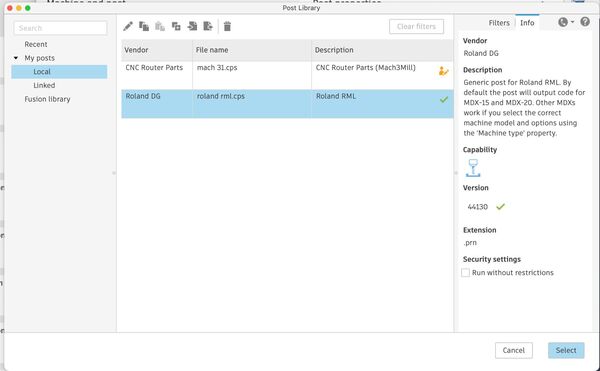The image size is (600, 371).
Task: Click the Clear filters button
Action: click(416, 26)
